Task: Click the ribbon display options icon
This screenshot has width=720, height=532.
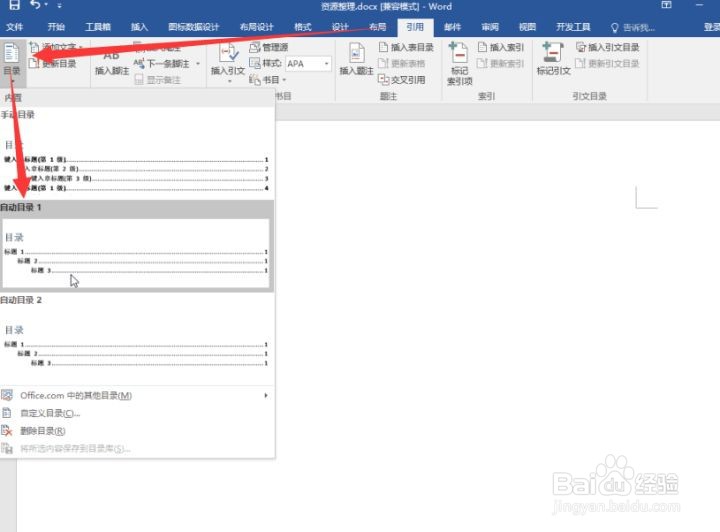Action: pyautogui.click(x=666, y=5)
